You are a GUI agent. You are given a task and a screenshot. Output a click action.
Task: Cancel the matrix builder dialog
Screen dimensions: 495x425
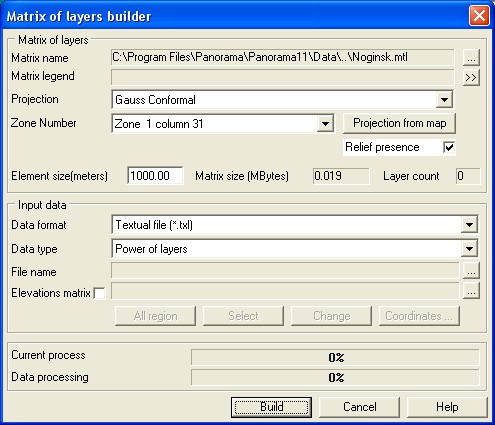coord(359,407)
